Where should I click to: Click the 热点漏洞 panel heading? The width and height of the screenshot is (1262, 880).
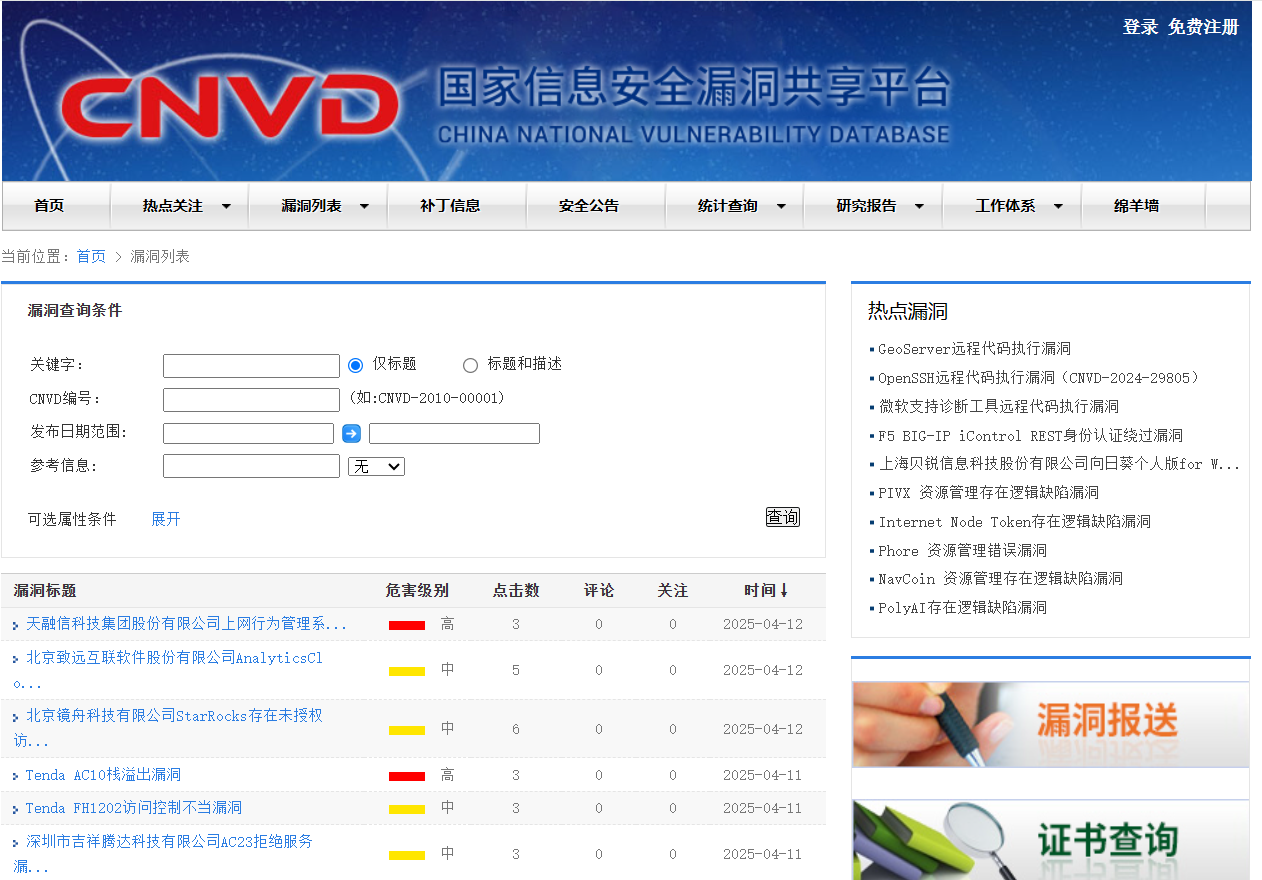coord(907,311)
